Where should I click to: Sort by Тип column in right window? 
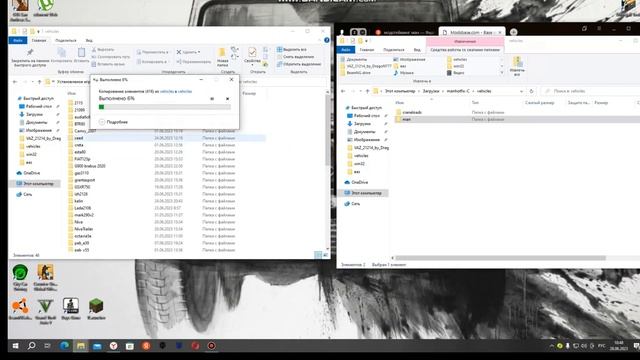pyautogui.click(x=475, y=103)
